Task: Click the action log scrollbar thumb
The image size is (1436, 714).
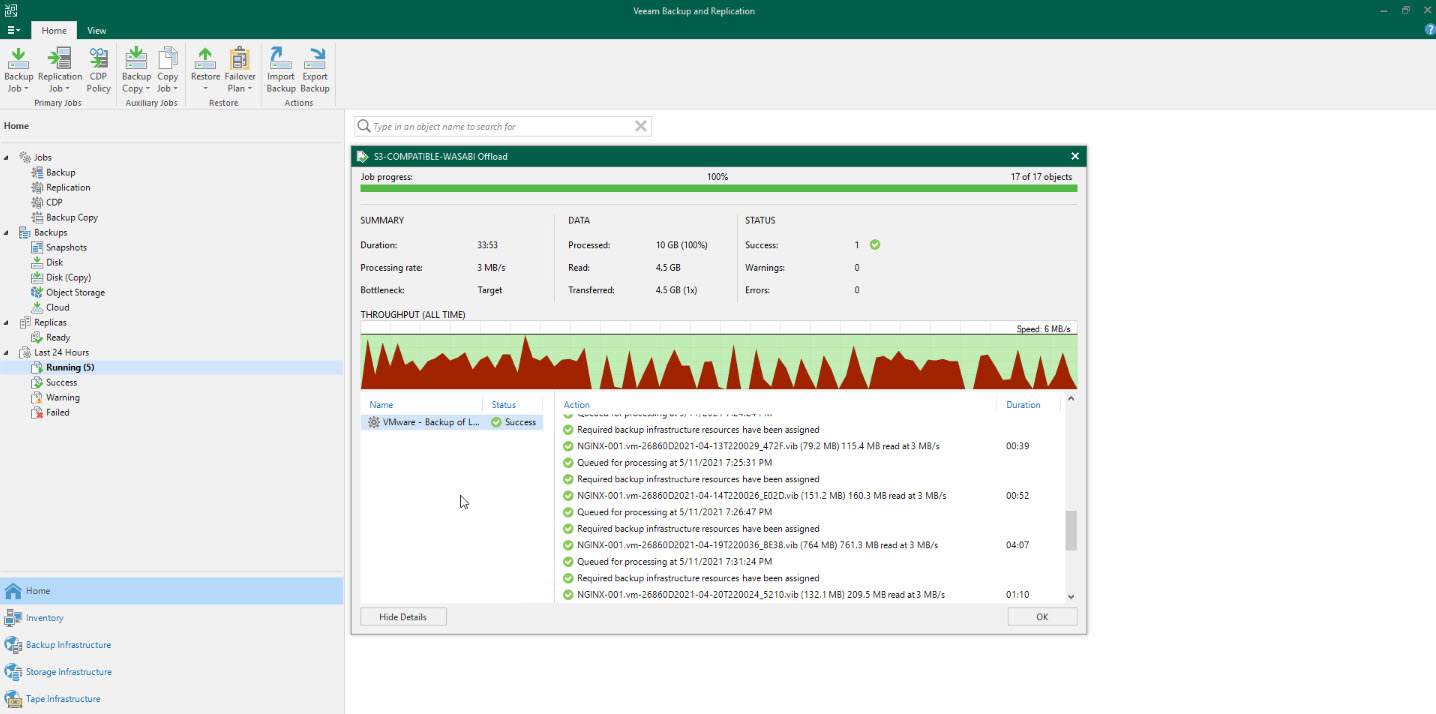Action: click(1071, 530)
